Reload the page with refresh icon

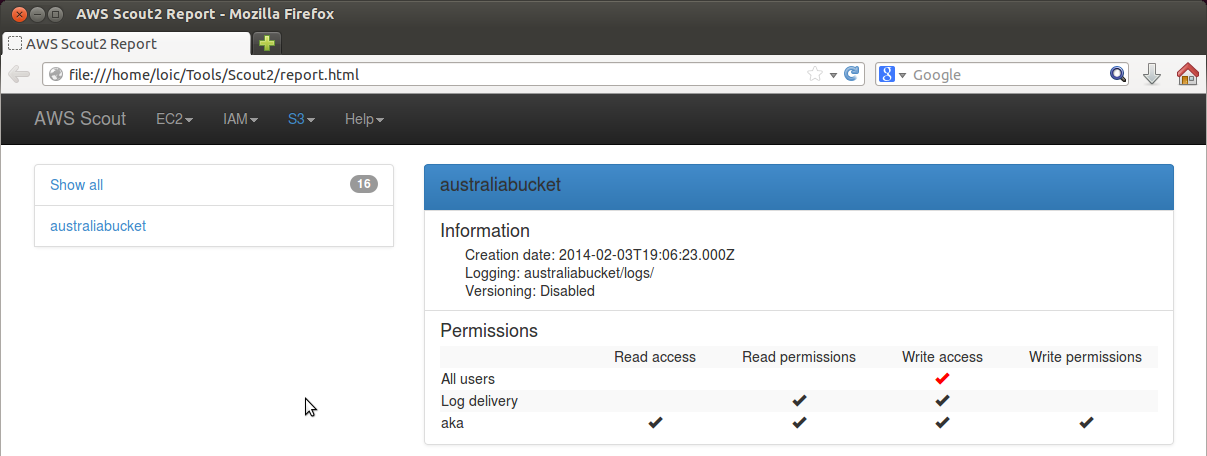tap(852, 74)
